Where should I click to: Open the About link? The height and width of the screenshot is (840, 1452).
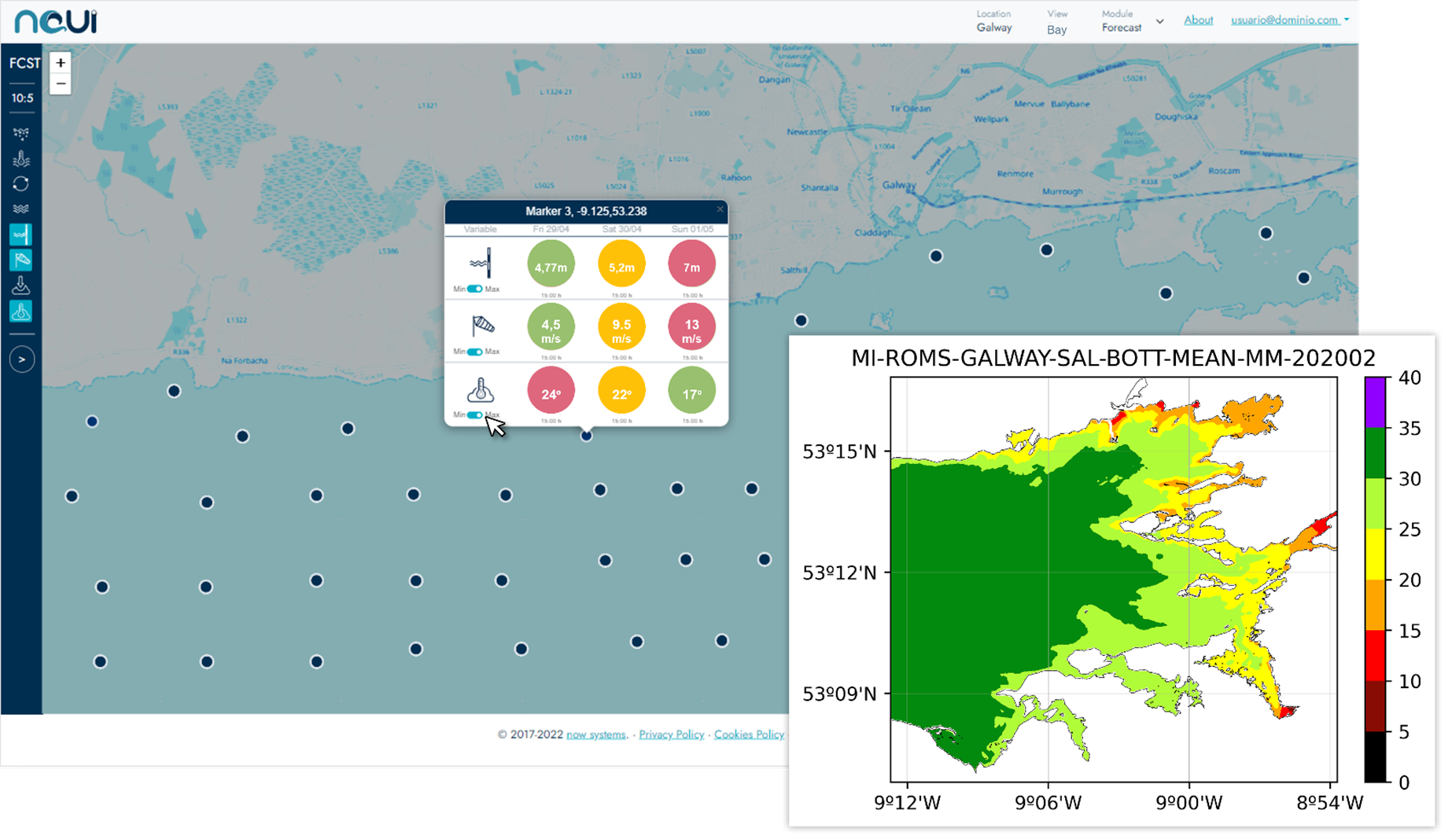[x=1198, y=20]
